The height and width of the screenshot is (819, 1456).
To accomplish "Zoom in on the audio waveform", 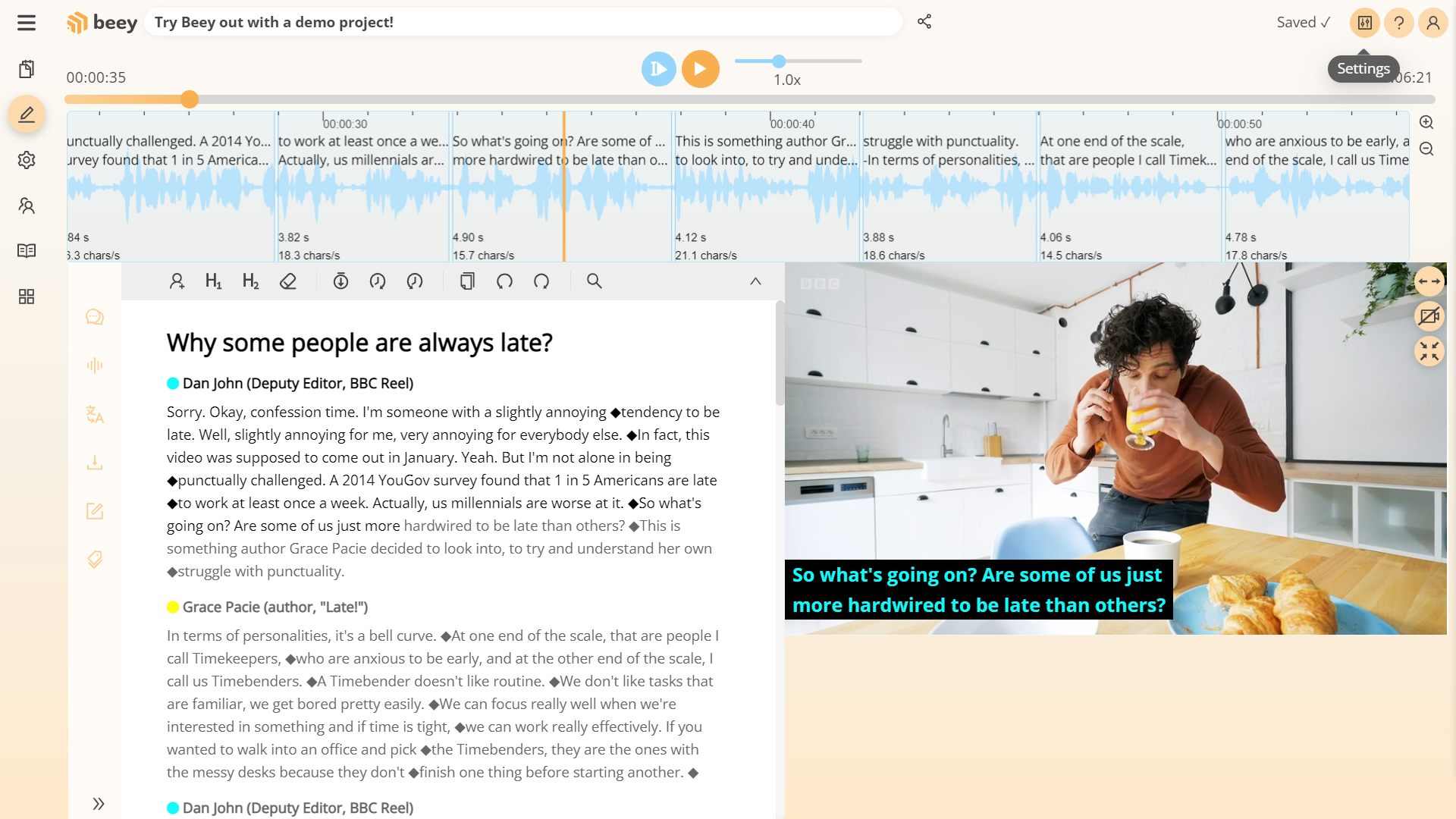I will click(1426, 121).
